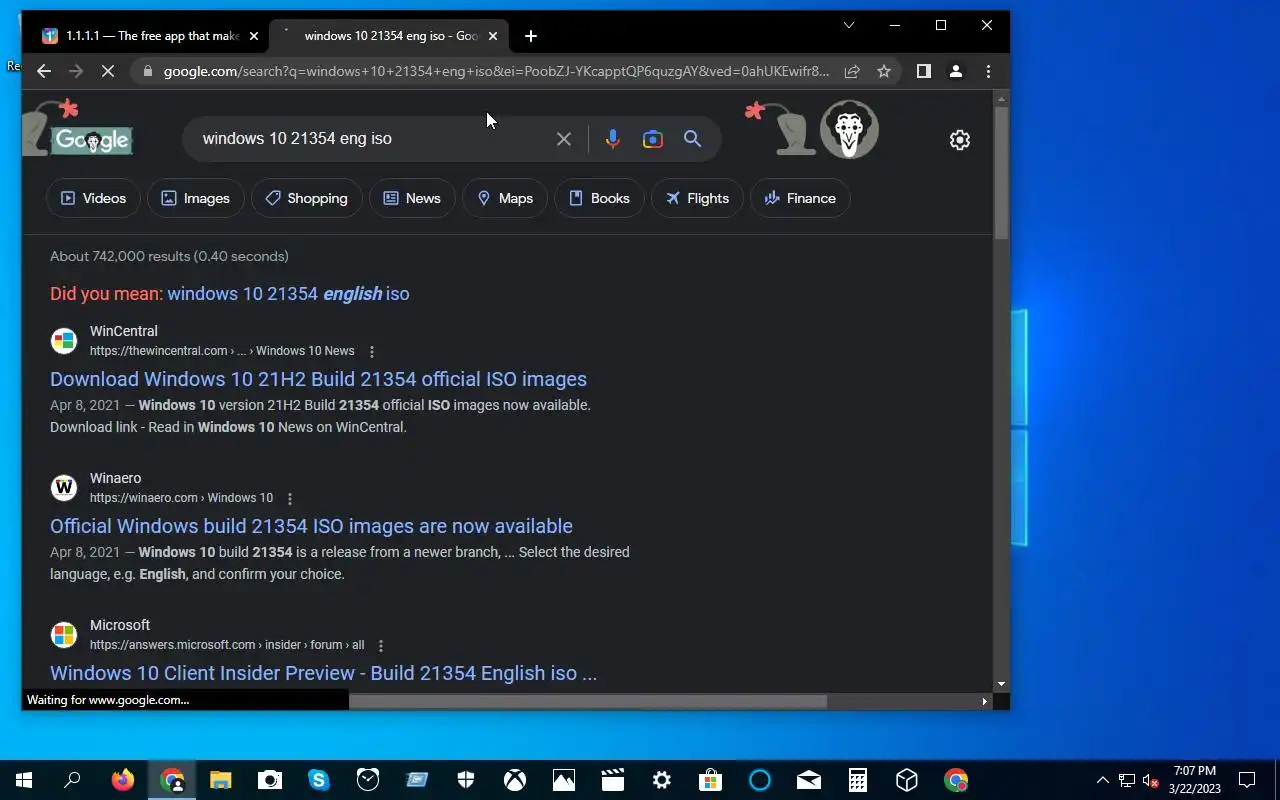
Task: Open File Explorer from the taskbar
Action: [x=221, y=780]
